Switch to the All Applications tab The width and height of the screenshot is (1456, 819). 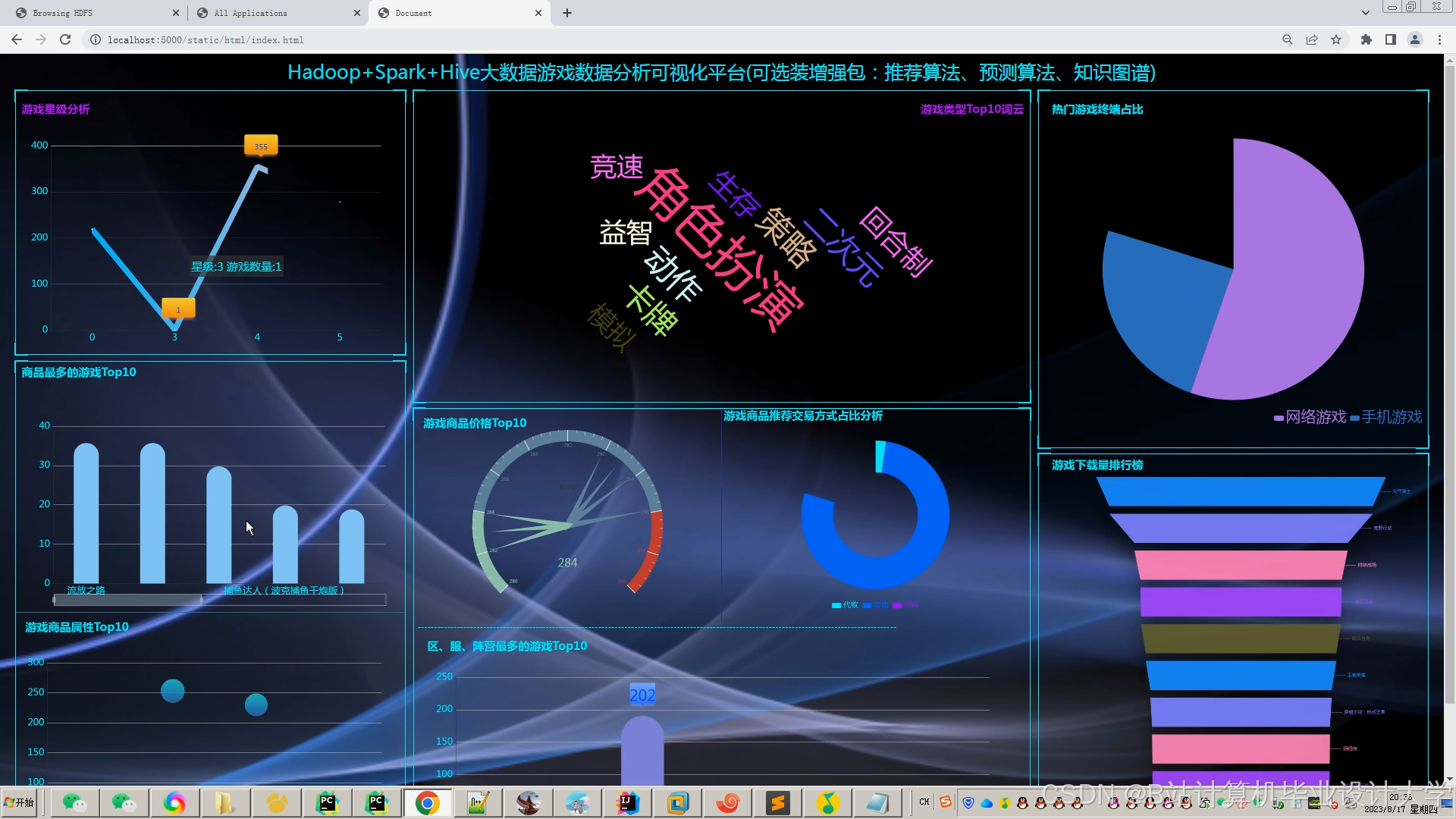pyautogui.click(x=273, y=13)
